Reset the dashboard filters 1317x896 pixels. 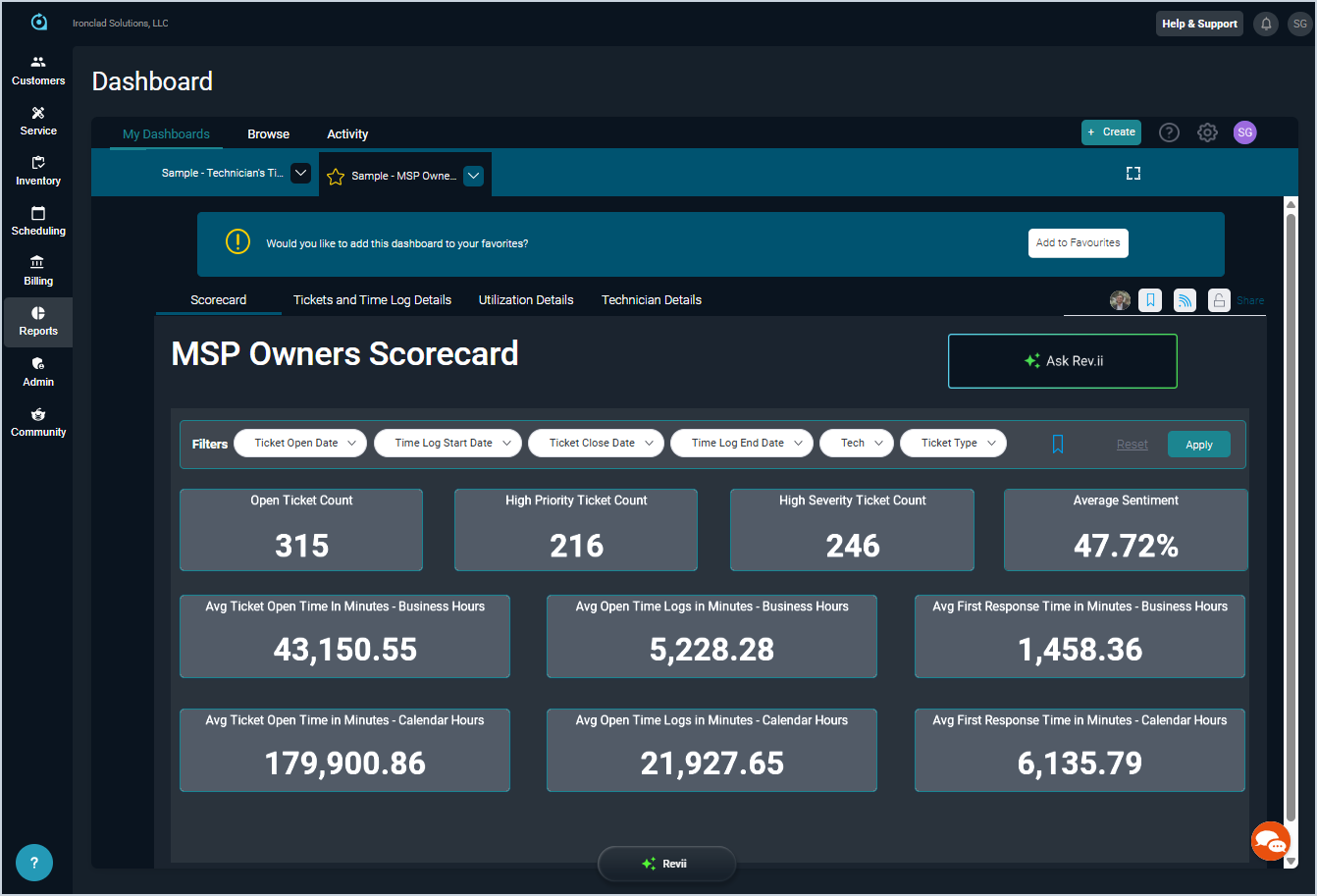[1132, 445]
